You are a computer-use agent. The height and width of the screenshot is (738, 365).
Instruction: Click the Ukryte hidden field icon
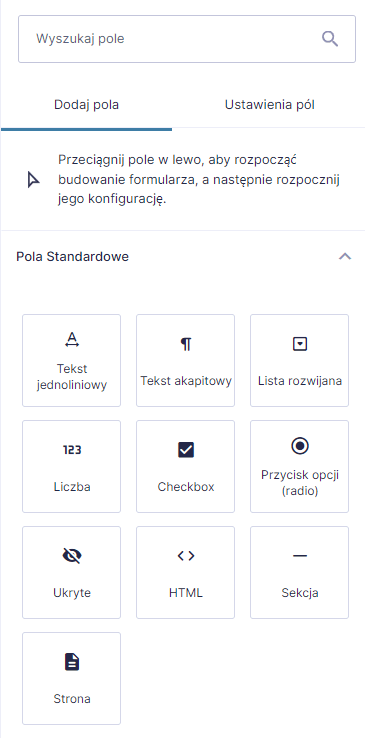pos(71,556)
